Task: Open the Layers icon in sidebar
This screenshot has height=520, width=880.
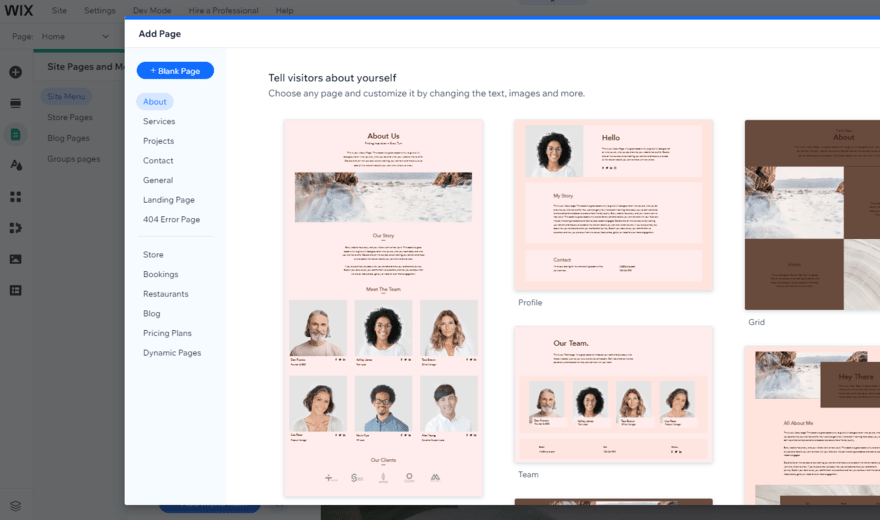Action: tap(16, 506)
